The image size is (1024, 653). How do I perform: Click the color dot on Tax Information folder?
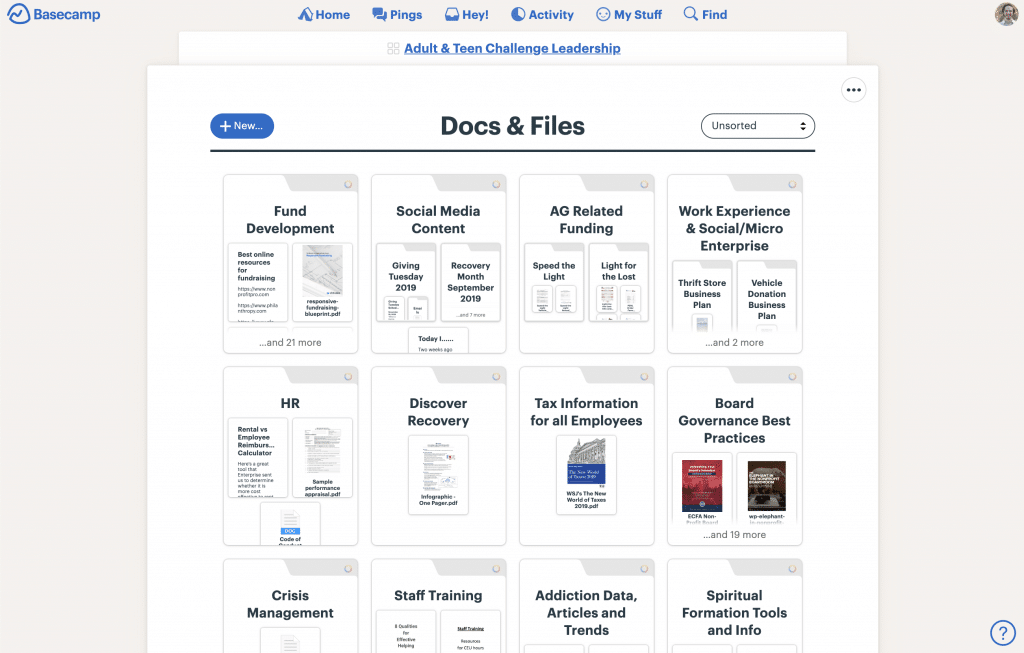(645, 377)
